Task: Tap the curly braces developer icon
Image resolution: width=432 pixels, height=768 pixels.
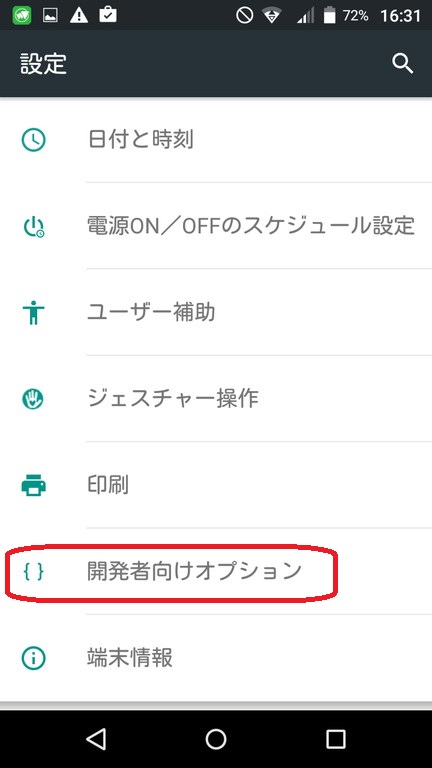Action: pos(33,572)
